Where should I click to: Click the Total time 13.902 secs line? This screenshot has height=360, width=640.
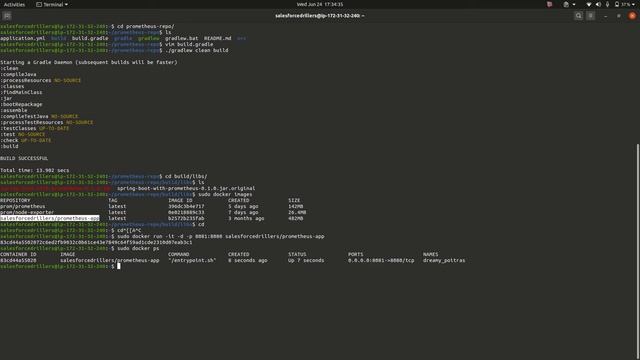[x=35, y=170]
